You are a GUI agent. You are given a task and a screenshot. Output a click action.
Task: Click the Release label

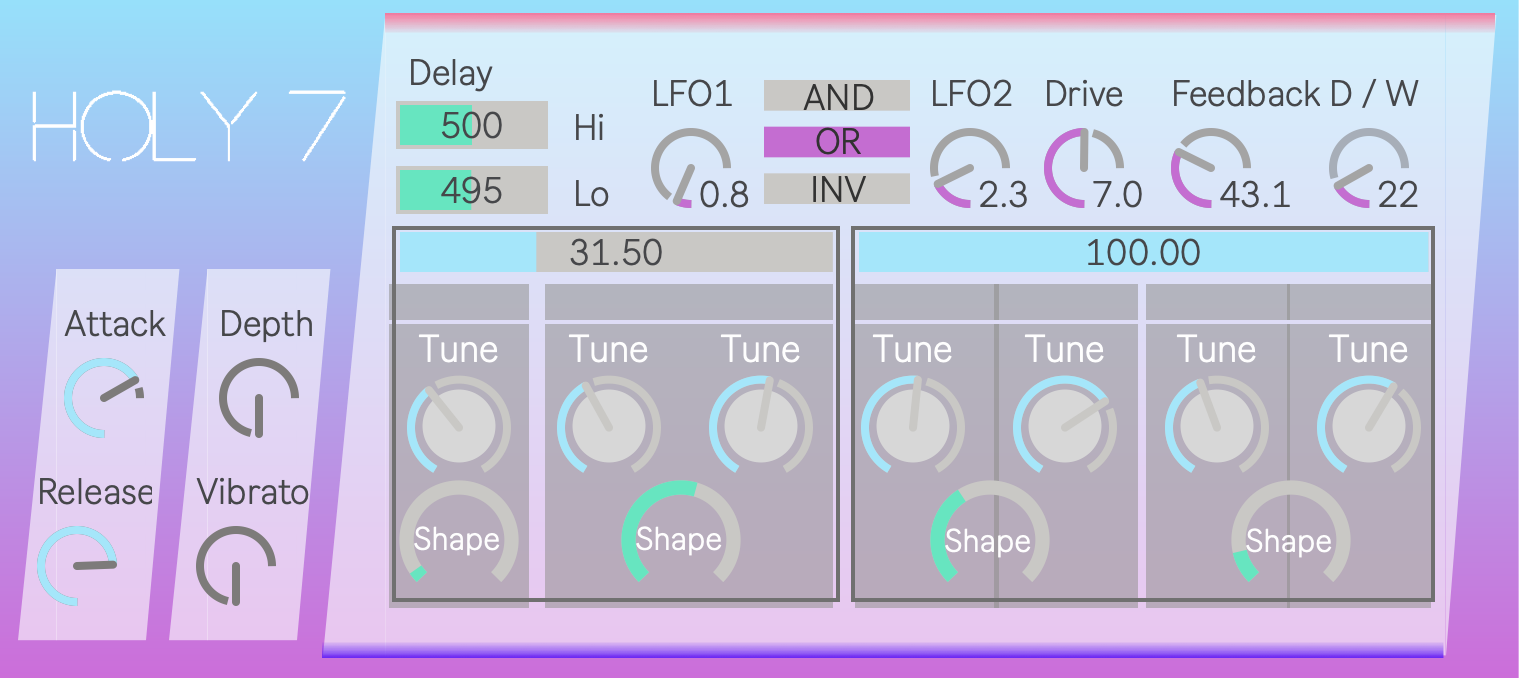[x=95, y=492]
